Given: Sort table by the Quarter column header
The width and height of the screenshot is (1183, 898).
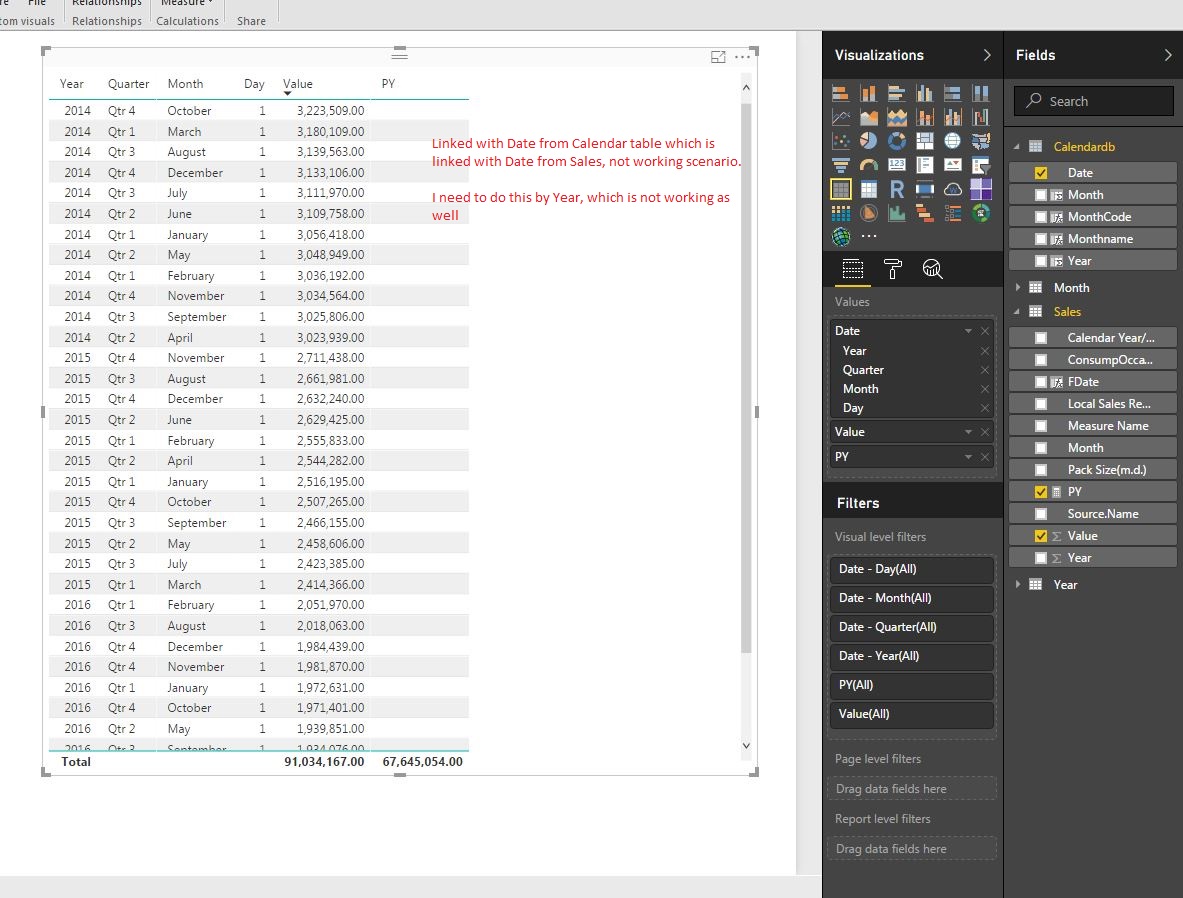Looking at the screenshot, I should 128,84.
